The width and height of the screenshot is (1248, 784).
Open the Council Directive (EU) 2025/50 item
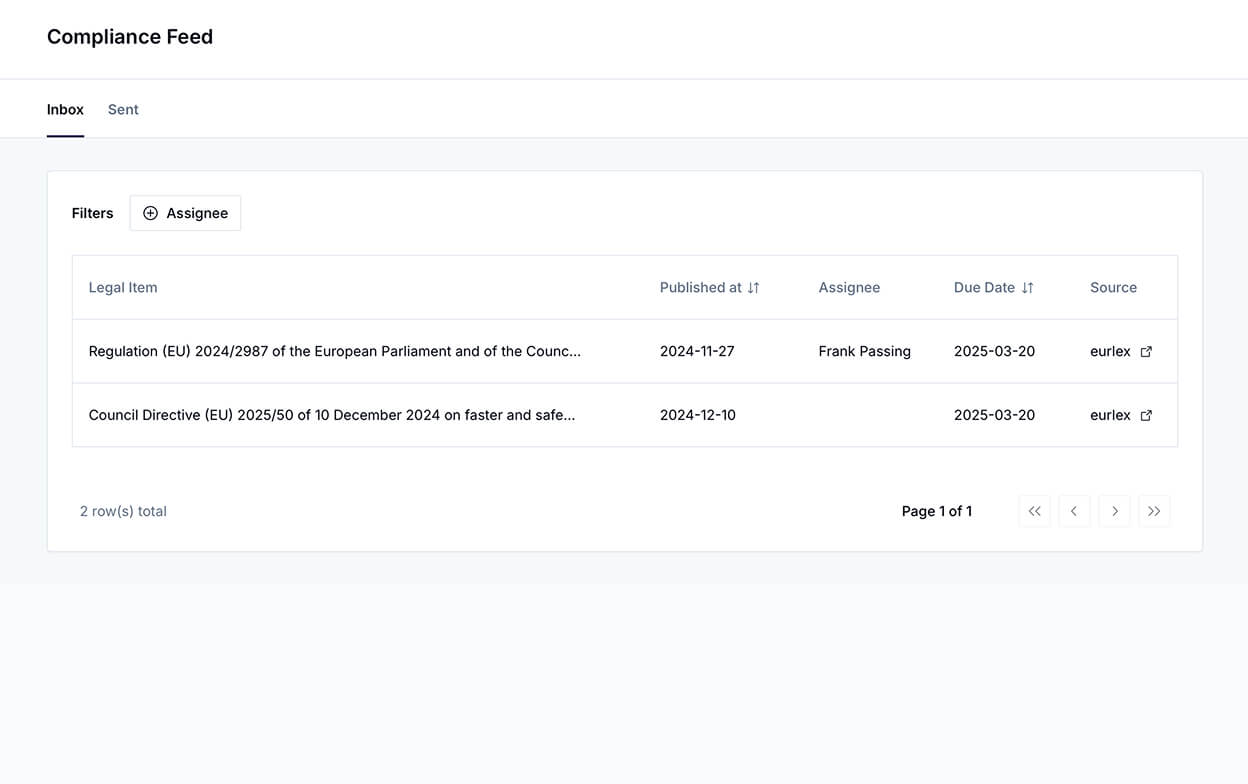331,415
